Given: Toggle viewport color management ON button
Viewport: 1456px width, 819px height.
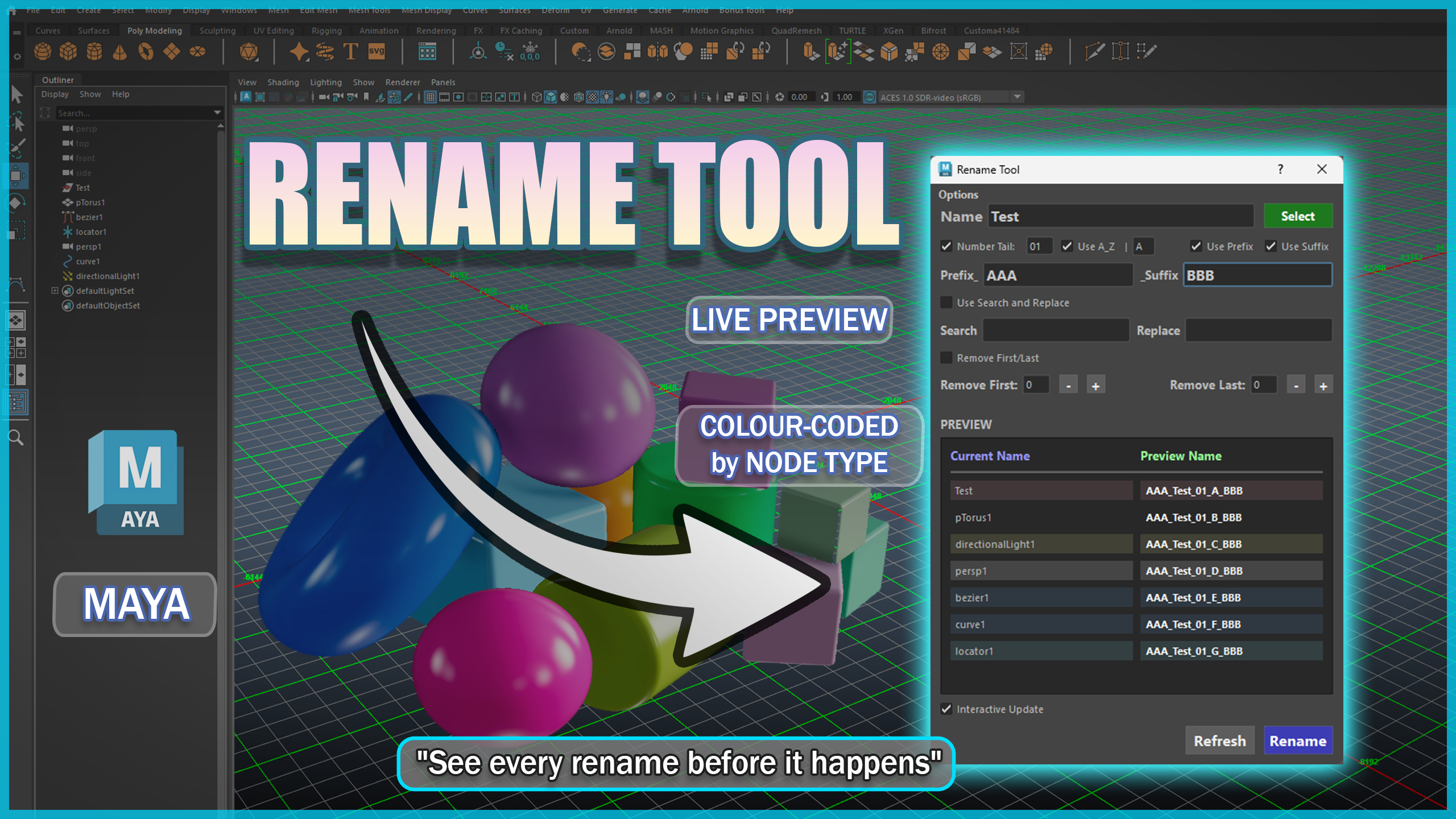Looking at the screenshot, I should pos(870,97).
